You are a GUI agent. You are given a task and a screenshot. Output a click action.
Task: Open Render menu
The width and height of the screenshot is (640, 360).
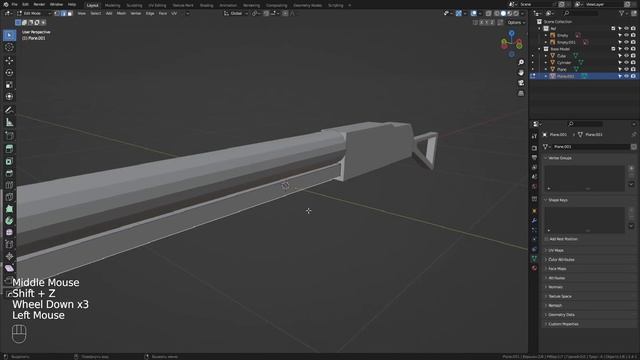39,4
